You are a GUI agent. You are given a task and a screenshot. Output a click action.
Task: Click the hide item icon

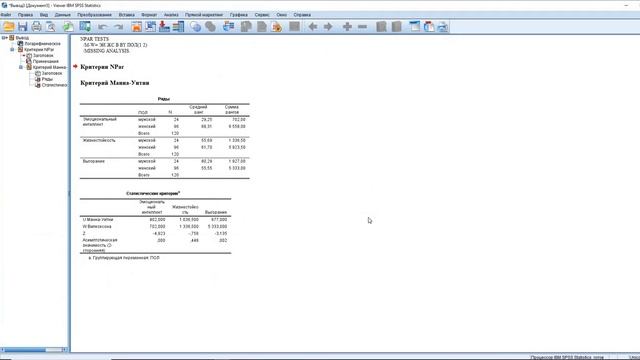click(396, 27)
